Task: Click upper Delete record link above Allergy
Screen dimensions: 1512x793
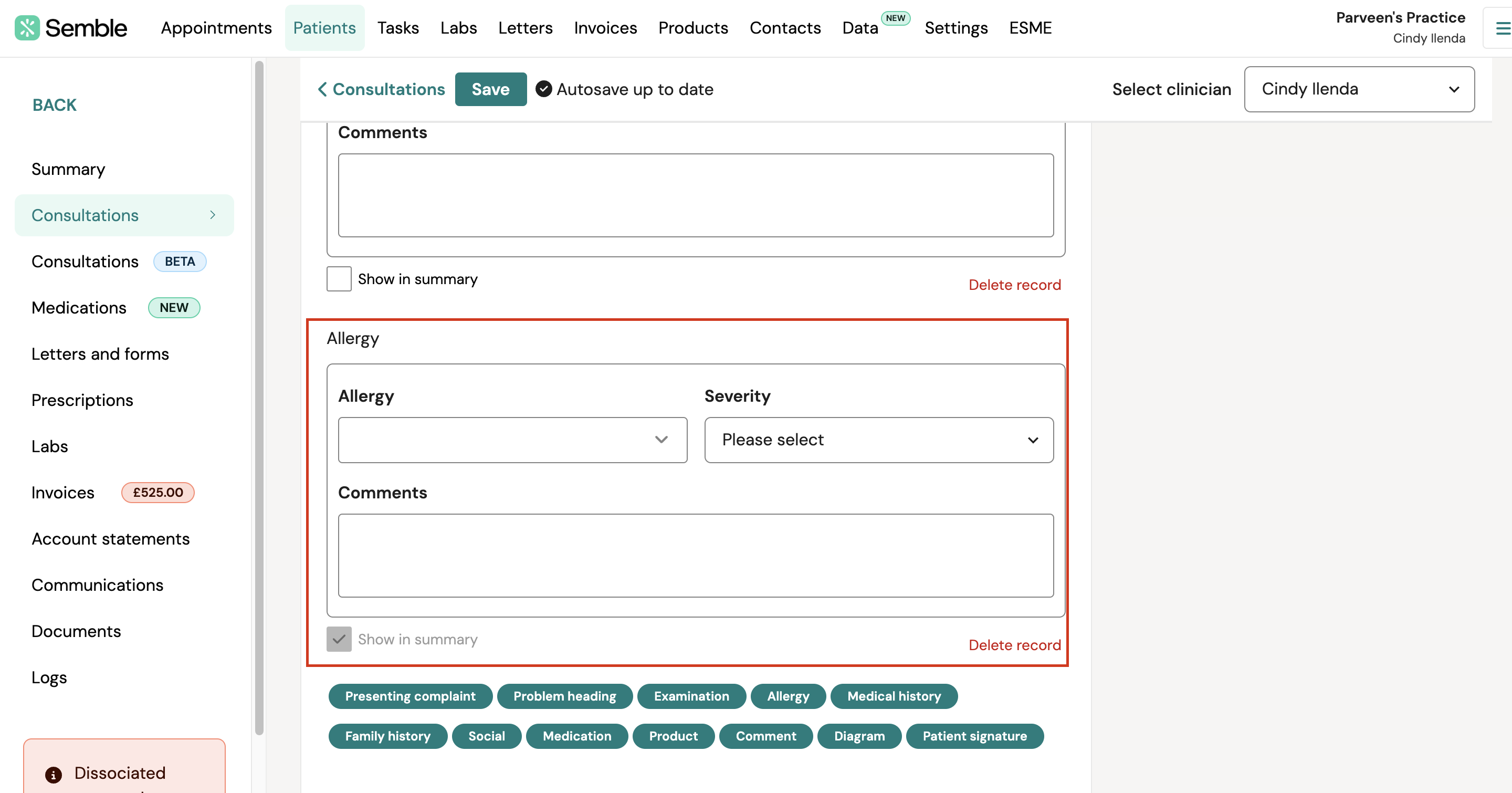Action: point(1014,285)
